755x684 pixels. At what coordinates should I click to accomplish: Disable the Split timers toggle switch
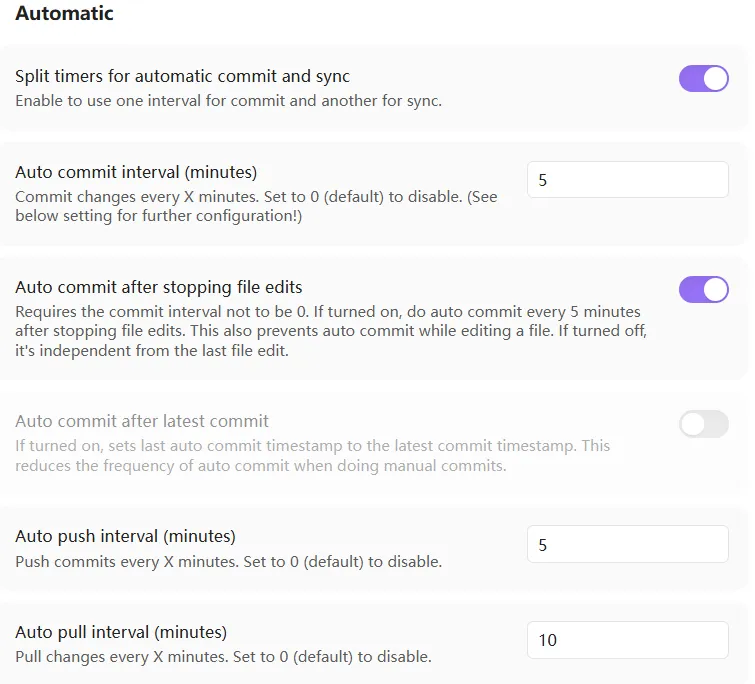coord(703,78)
